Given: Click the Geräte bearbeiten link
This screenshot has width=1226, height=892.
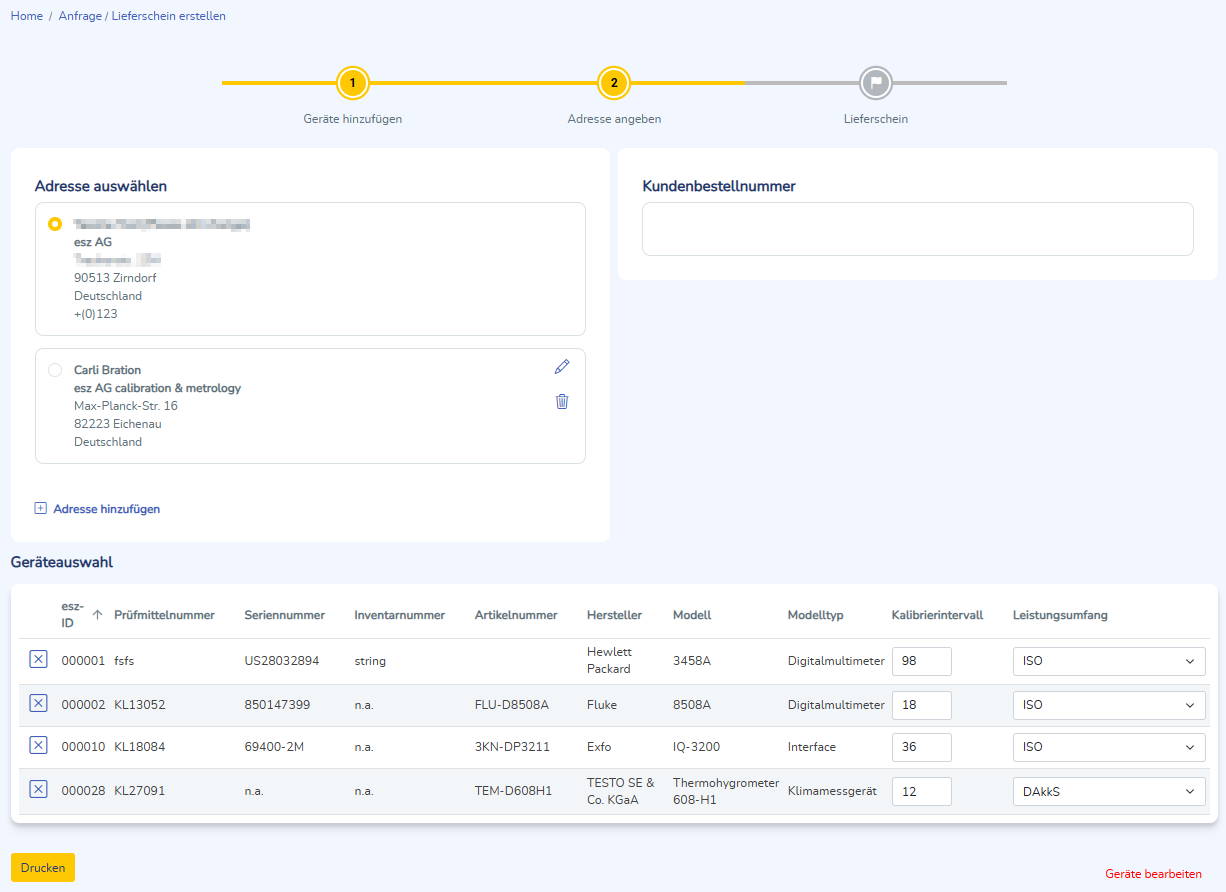Looking at the screenshot, I should tap(1153, 874).
